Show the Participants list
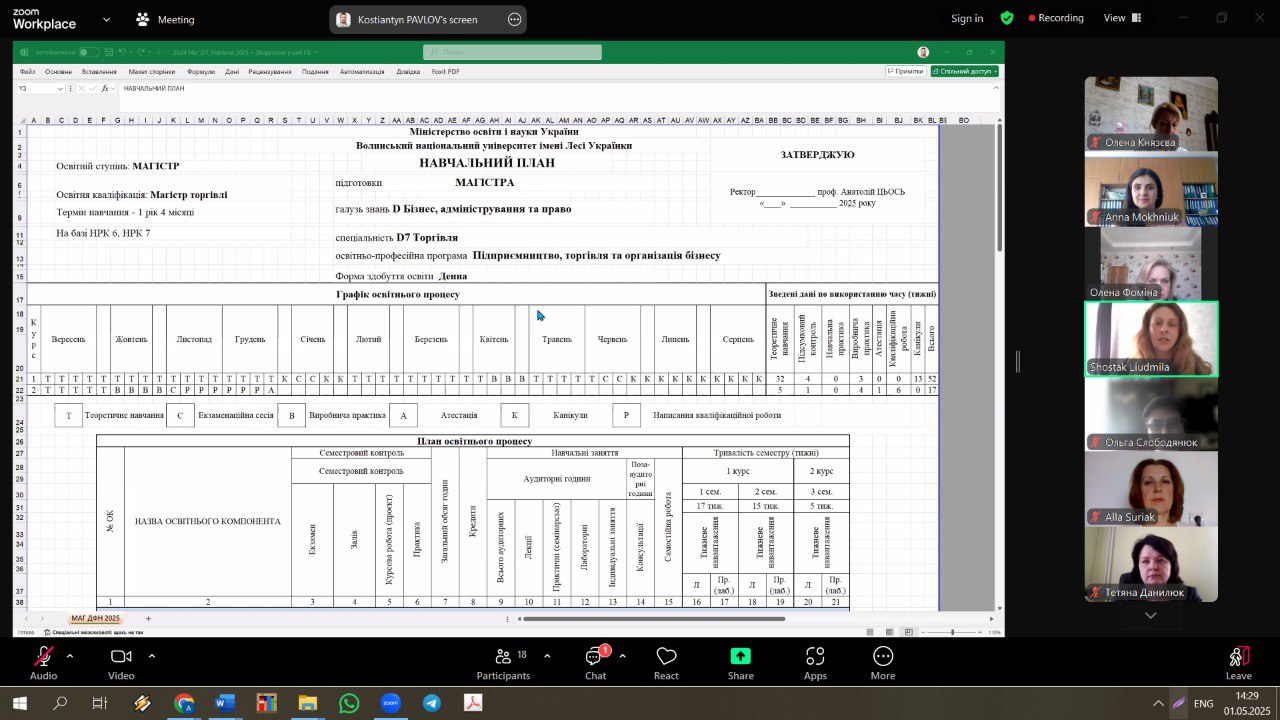 (x=503, y=663)
